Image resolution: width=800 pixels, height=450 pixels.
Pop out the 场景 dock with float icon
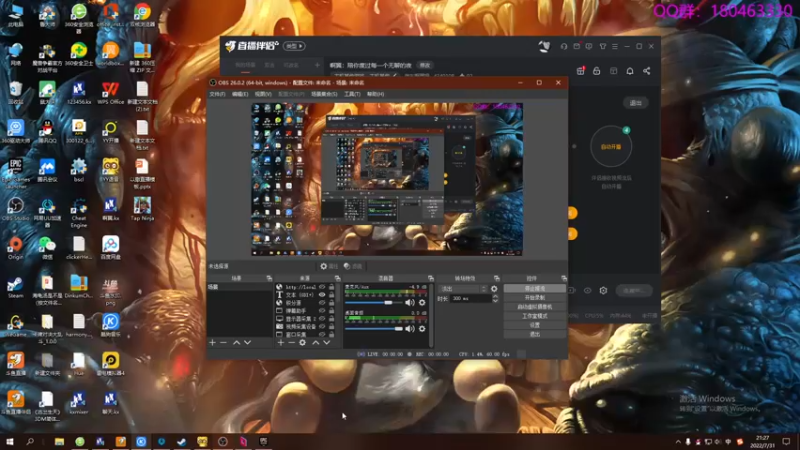(269, 278)
